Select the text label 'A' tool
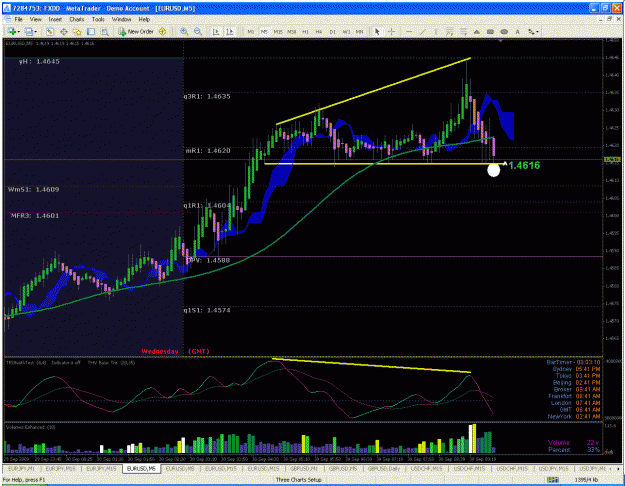This screenshot has height=486, width=625. (517, 31)
